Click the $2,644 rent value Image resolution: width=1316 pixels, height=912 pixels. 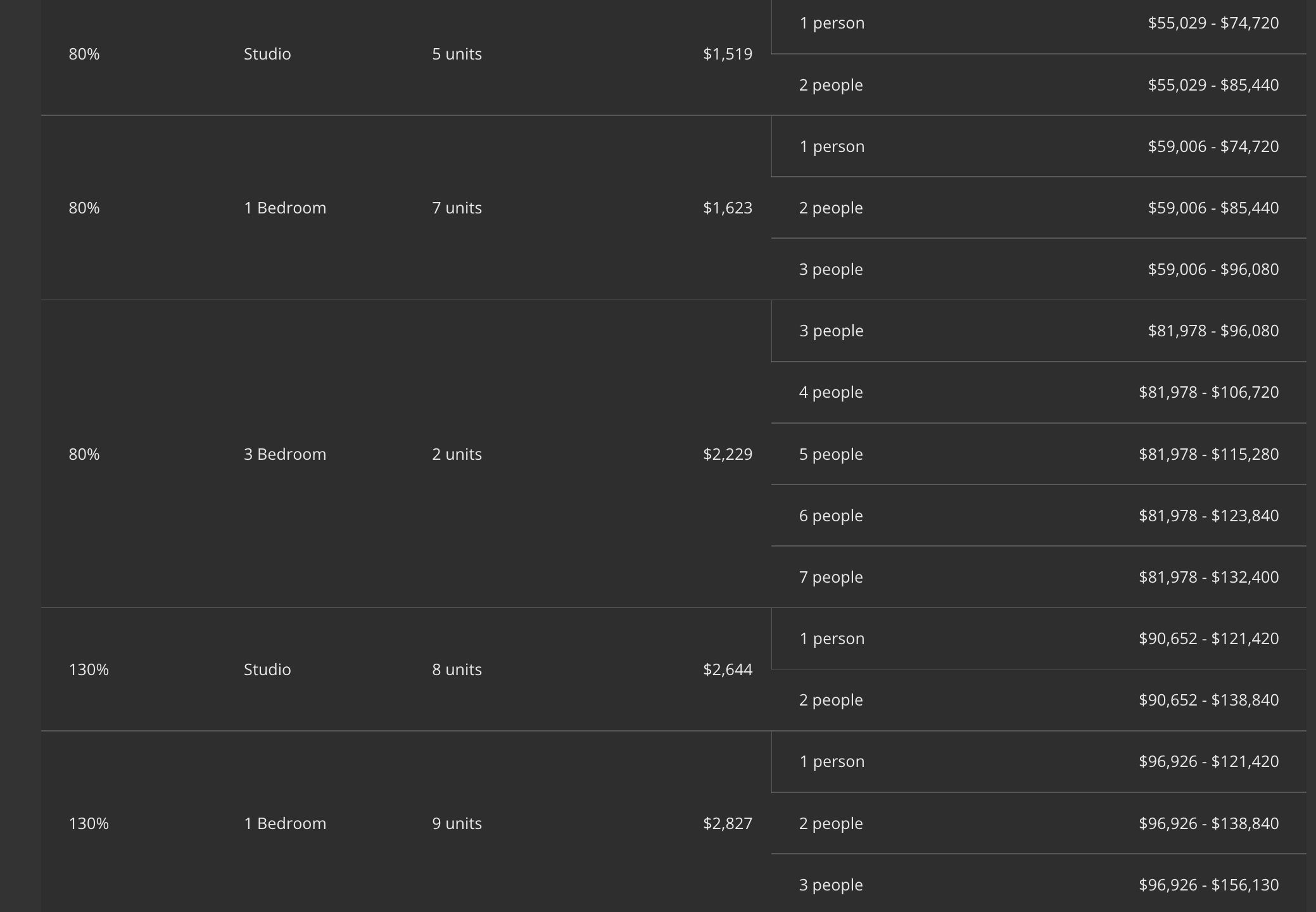(727, 669)
